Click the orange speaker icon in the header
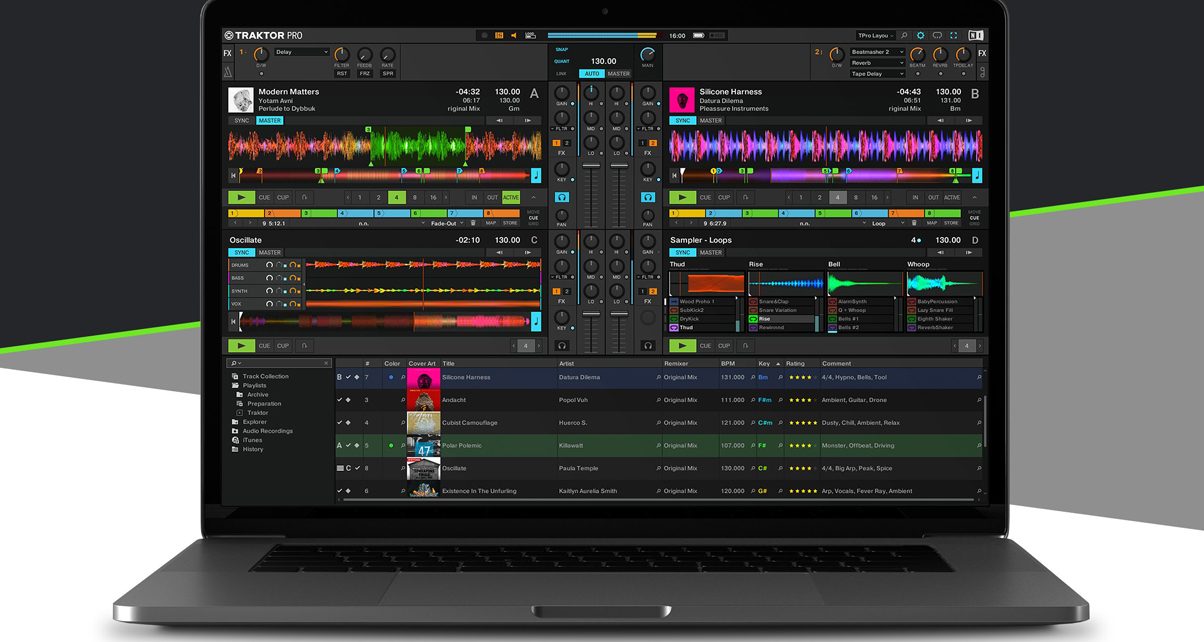 tap(514, 35)
